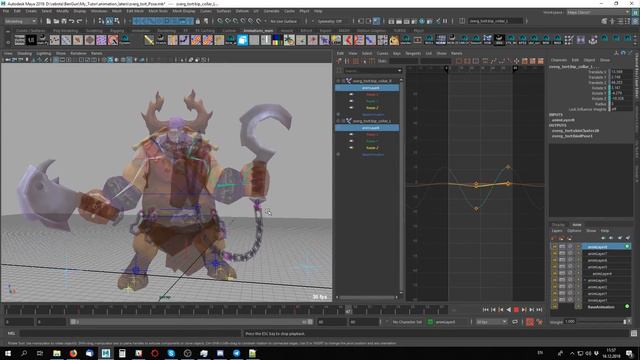This screenshot has height=360, width=640.
Task: Select Rotate Z curve under bip_collar_L
Action: 372,148
